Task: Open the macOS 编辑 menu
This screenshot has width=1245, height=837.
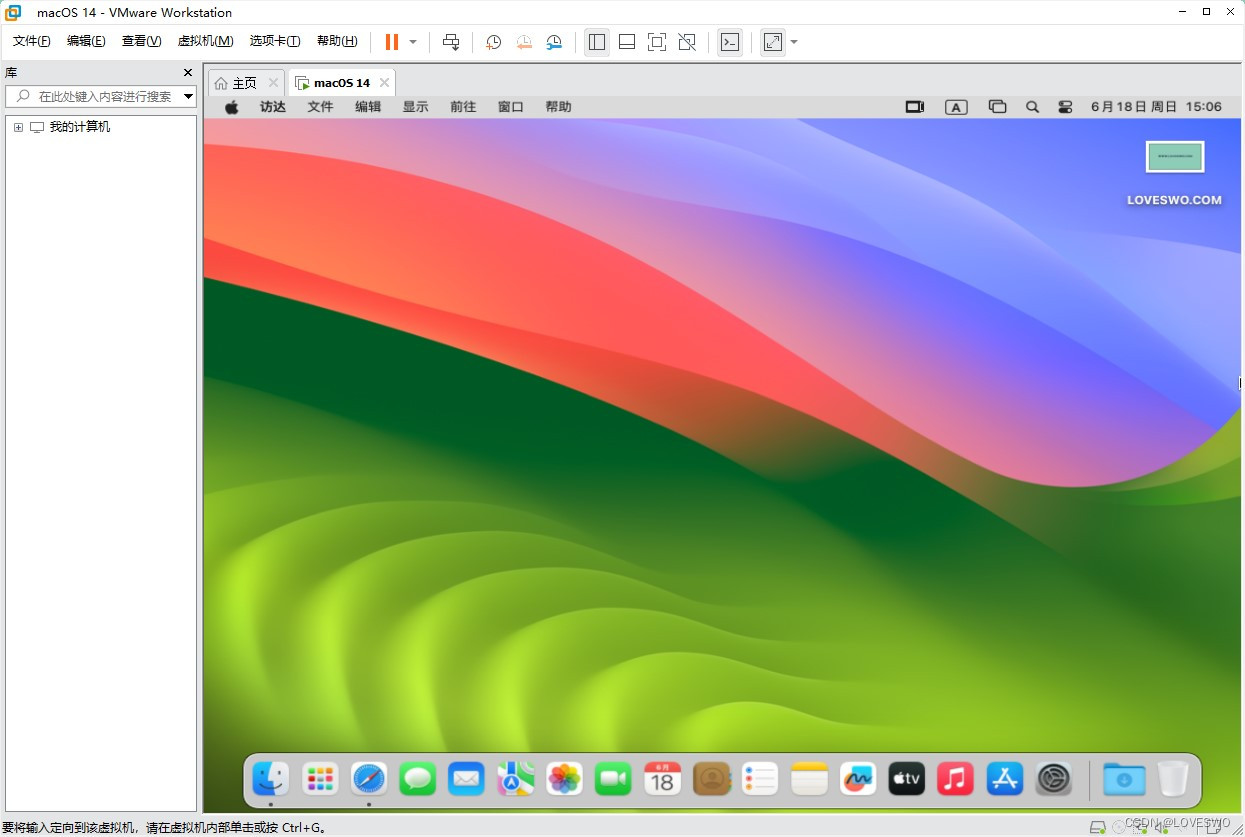Action: (x=368, y=107)
